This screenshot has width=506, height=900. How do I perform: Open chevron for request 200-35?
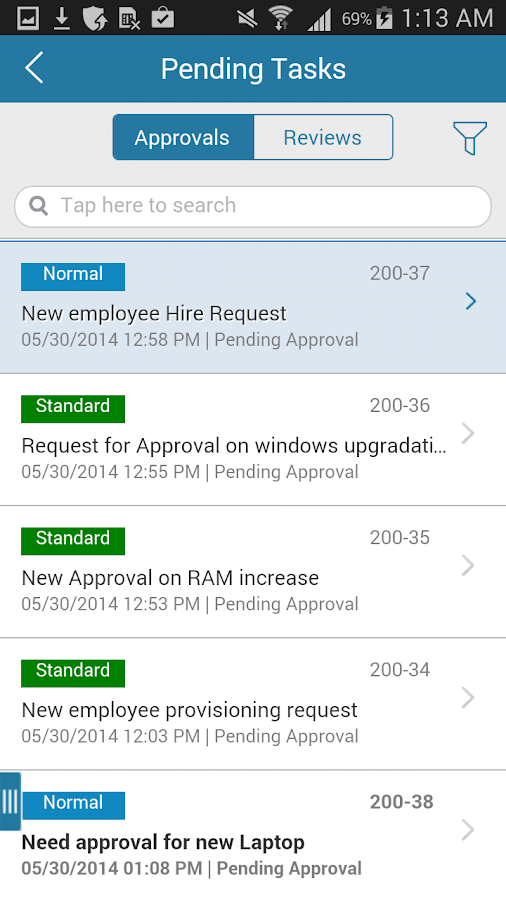coord(468,565)
